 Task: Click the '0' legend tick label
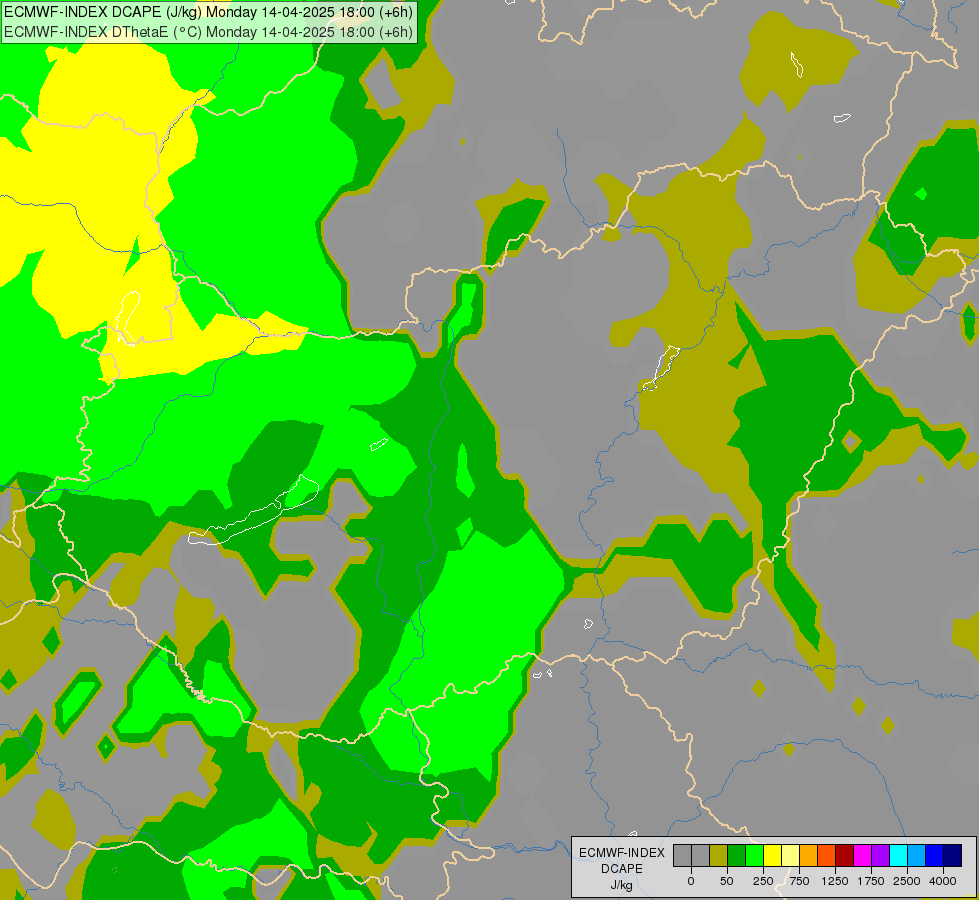tap(691, 881)
